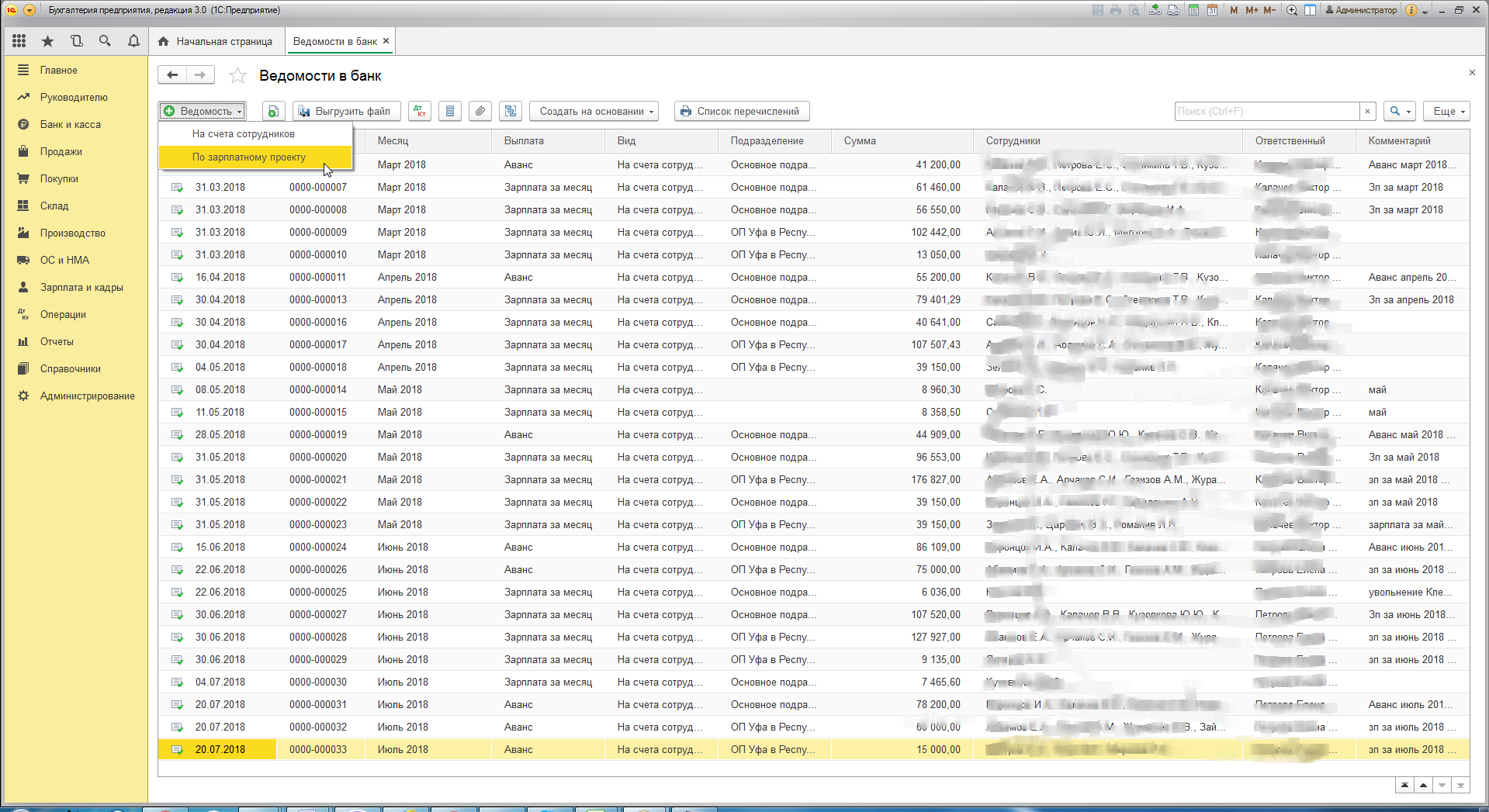1489x812 pixels.
Task: Open Favorites star in top panel
Action: tap(47, 41)
